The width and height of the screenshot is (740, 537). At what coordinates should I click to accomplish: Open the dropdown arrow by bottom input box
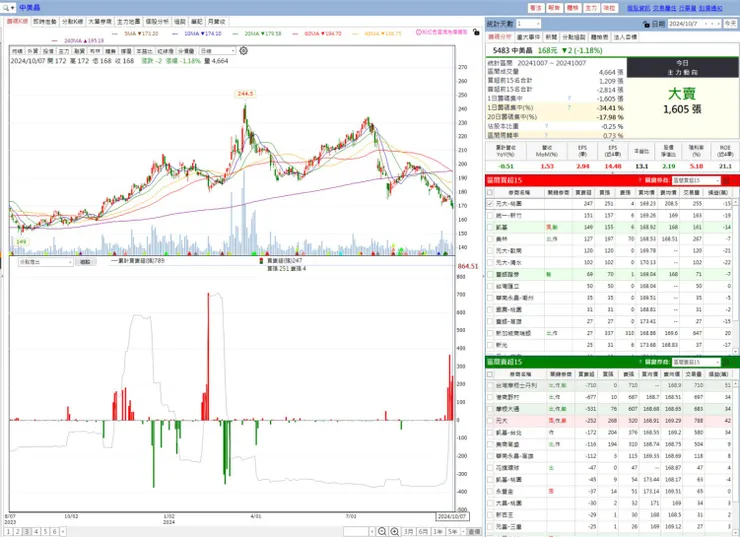pyautogui.click(x=372, y=531)
